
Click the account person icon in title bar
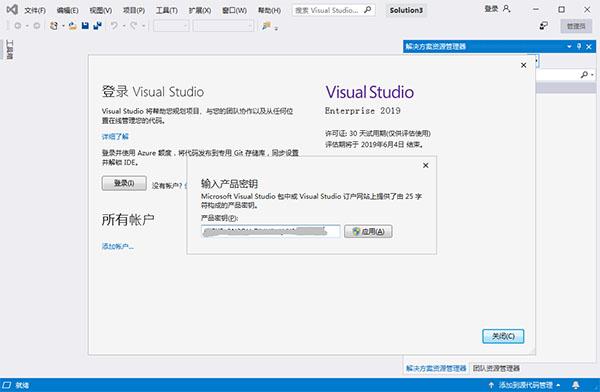point(507,9)
